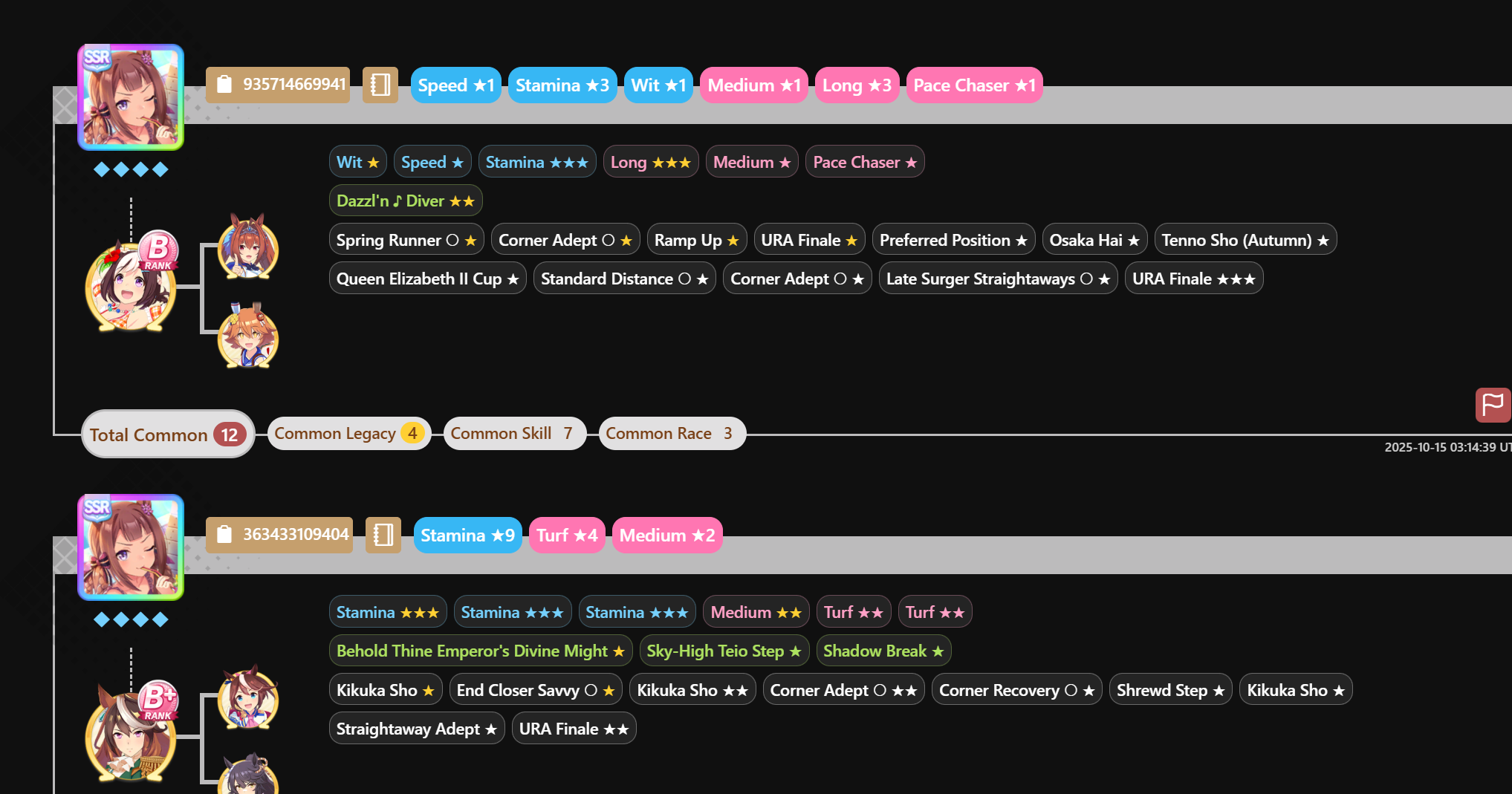Screen dimensions: 1512x794
Task: Select the Ramp Up ★ chip
Action: tap(697, 240)
